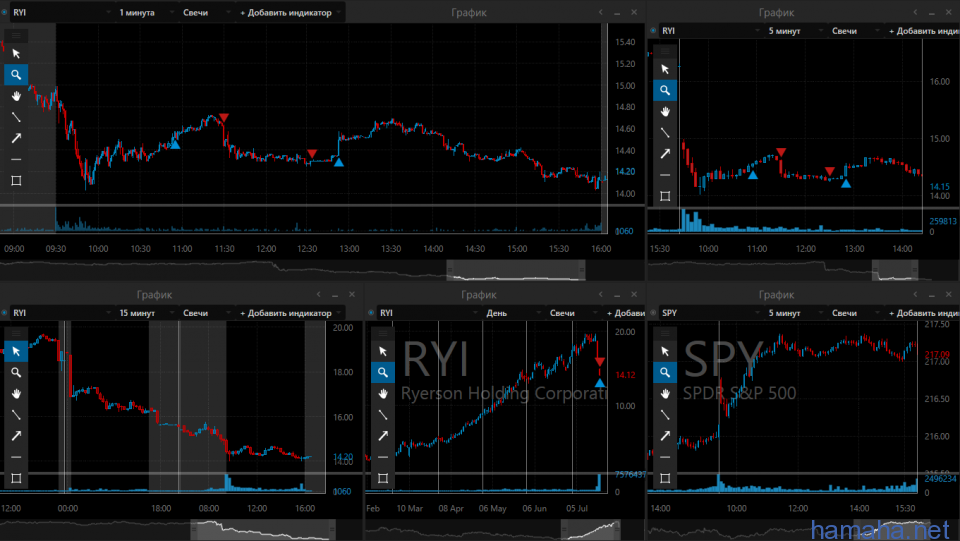Pick arrow tool in RYI daily chart

(x=383, y=436)
